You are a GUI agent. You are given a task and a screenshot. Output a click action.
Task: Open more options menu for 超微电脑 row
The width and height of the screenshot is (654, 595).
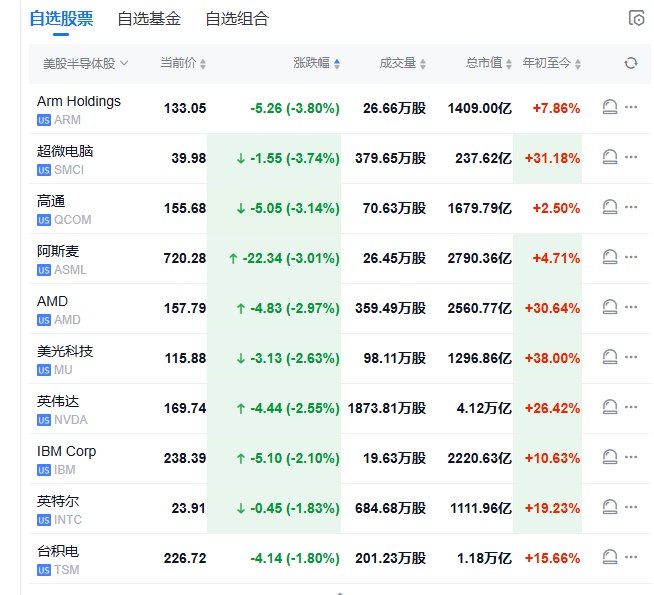(x=631, y=157)
